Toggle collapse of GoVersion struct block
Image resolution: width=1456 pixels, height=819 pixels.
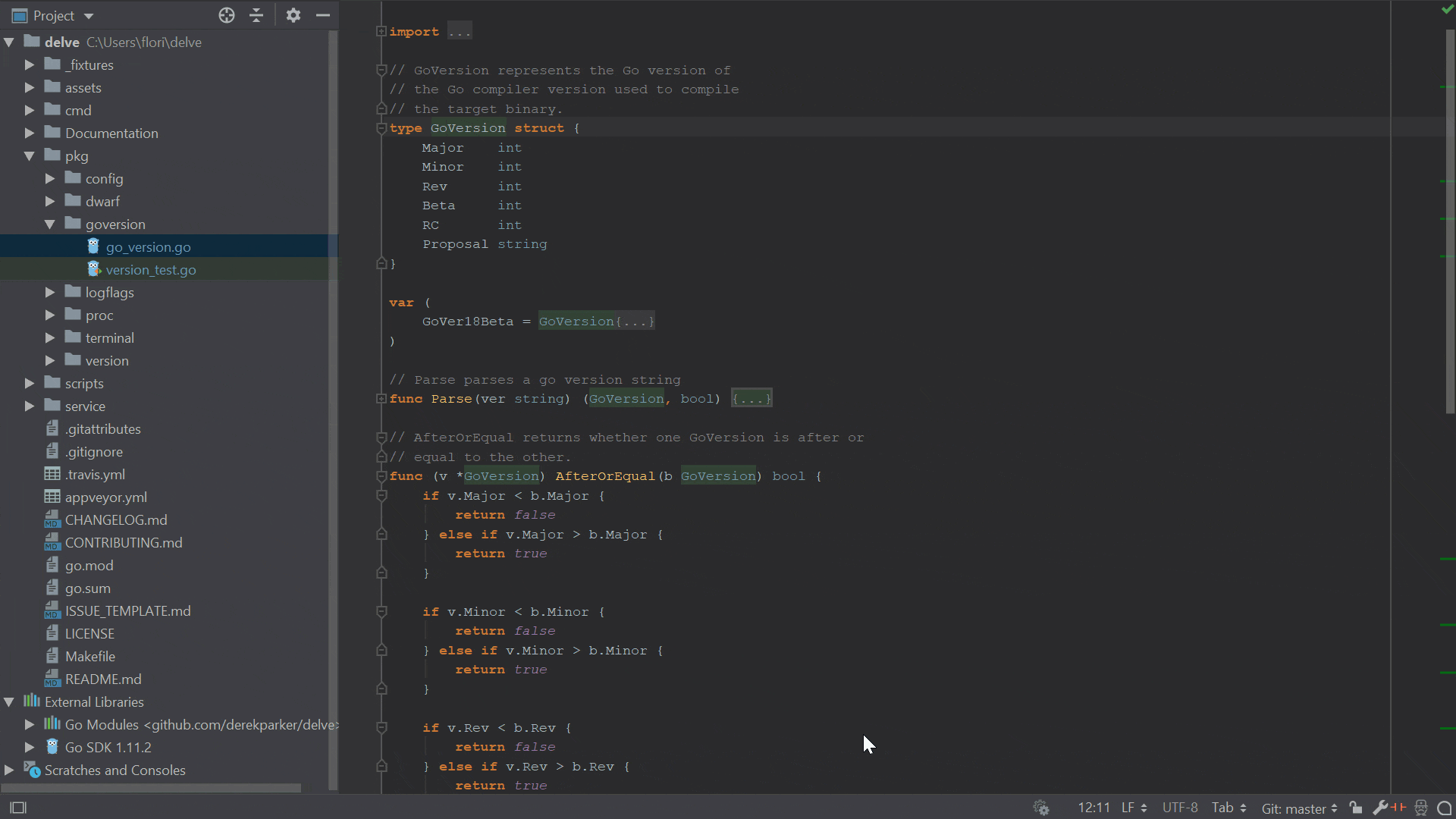[x=380, y=128]
